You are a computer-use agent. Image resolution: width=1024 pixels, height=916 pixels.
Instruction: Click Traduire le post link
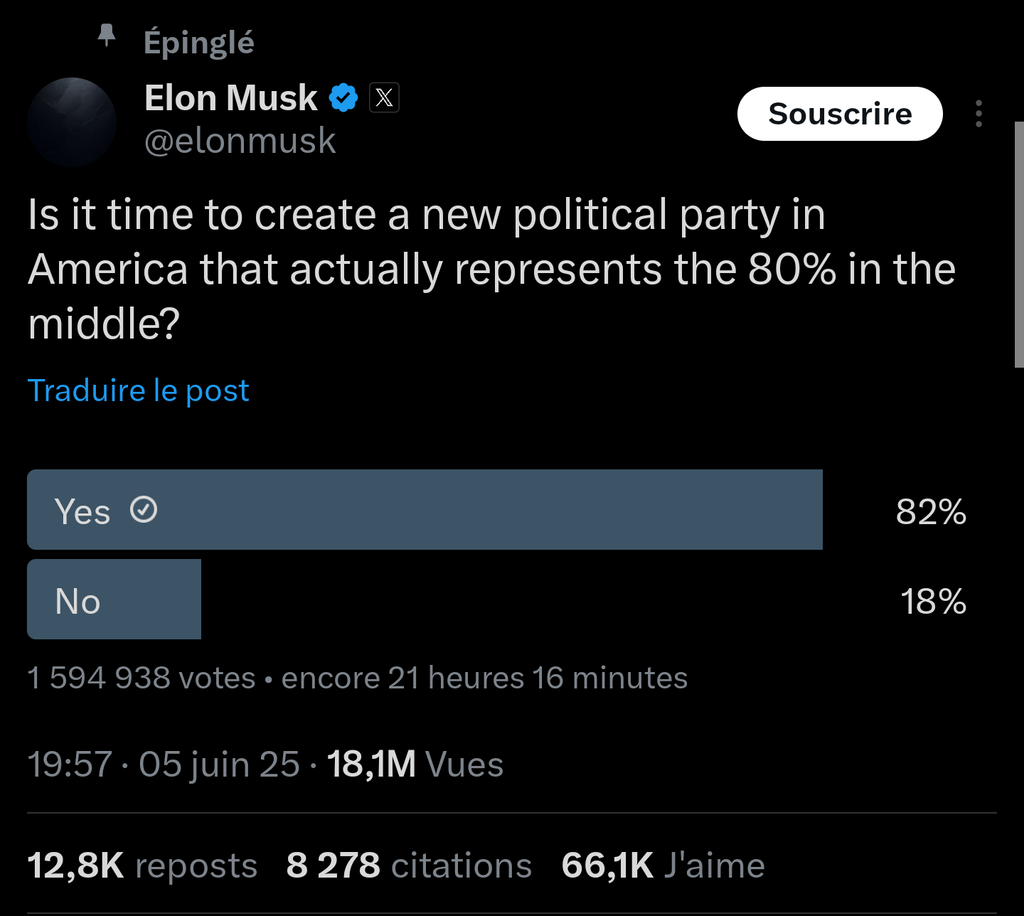click(139, 390)
